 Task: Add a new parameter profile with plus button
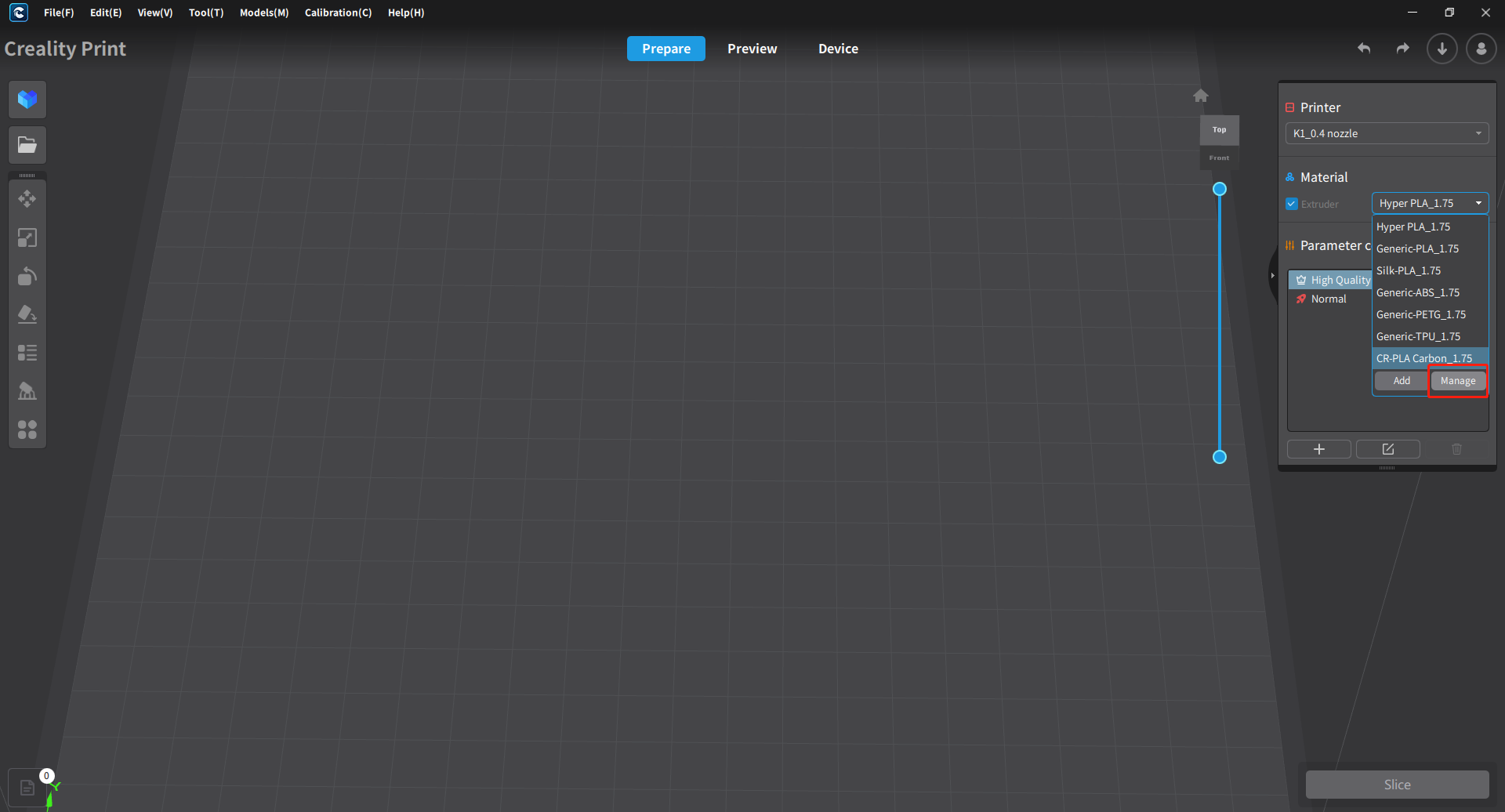[1319, 449]
